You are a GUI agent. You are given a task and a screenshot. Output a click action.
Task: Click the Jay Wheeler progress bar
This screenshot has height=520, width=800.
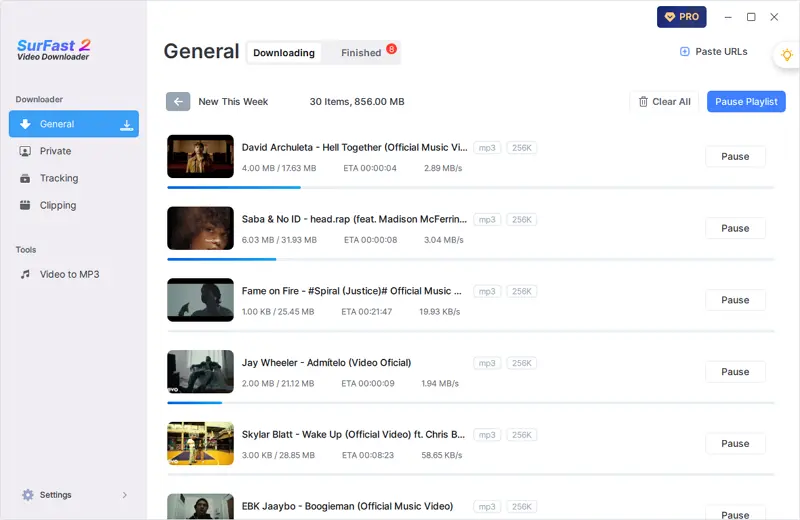pyautogui.click(x=470, y=403)
